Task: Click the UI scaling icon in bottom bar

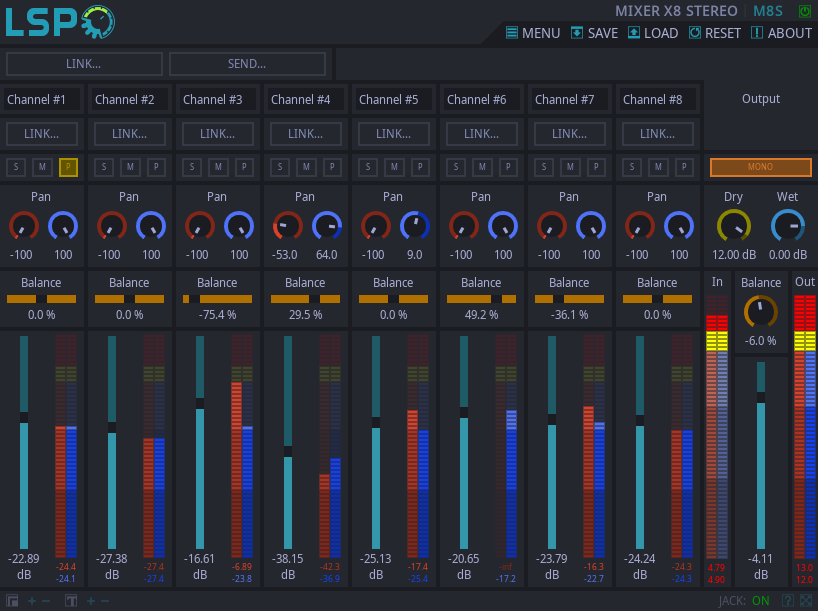Action: pyautogui.click(x=12, y=601)
